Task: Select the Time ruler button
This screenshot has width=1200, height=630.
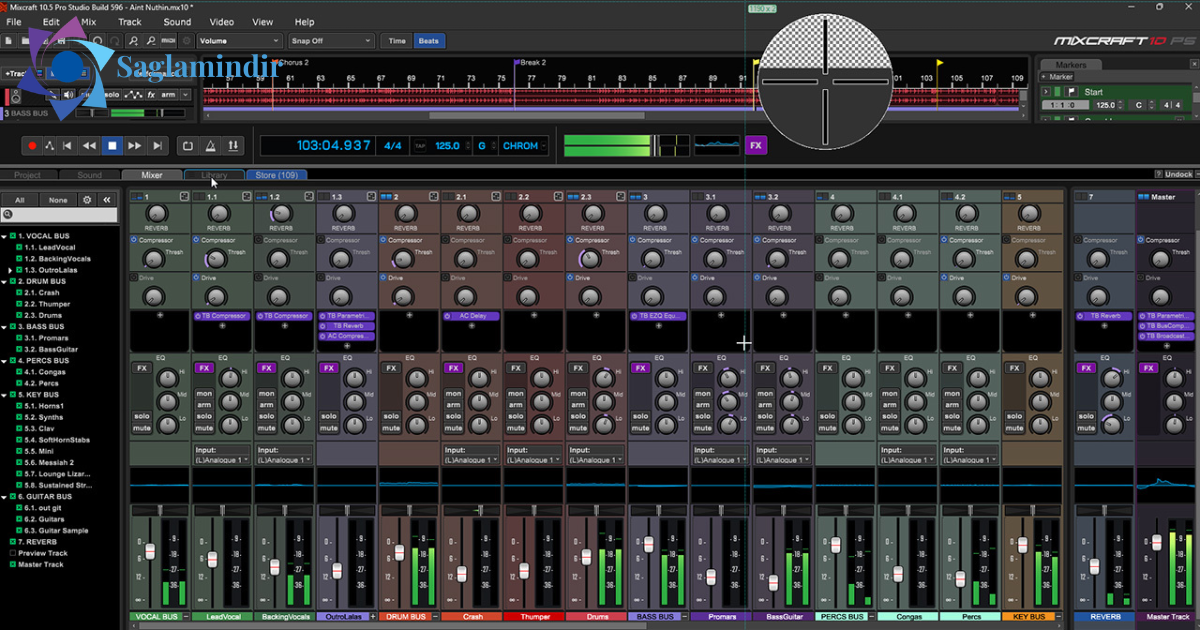Action: [397, 41]
